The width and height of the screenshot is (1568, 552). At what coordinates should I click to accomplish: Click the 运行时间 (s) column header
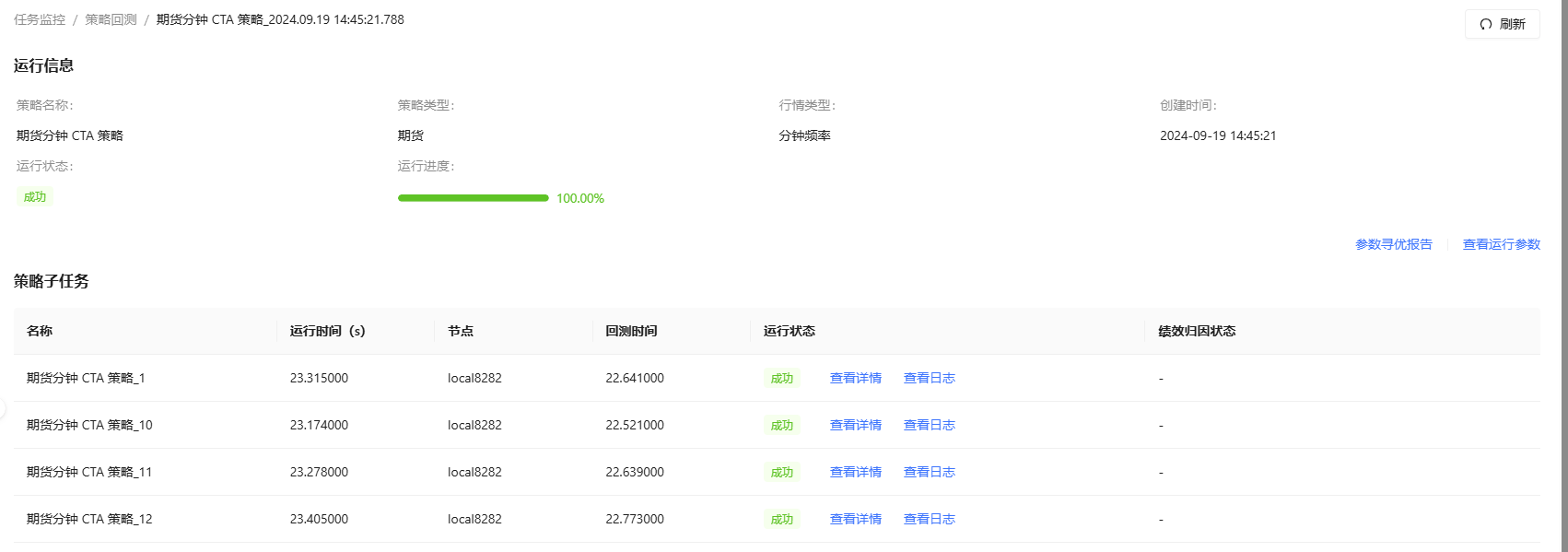tap(327, 331)
